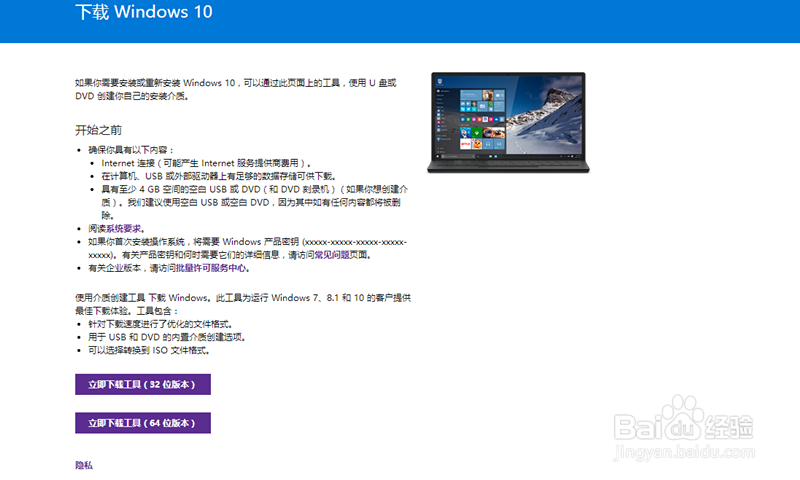Open the 批量许可服务中心 link
The width and height of the screenshot is (800, 480).
point(211,268)
